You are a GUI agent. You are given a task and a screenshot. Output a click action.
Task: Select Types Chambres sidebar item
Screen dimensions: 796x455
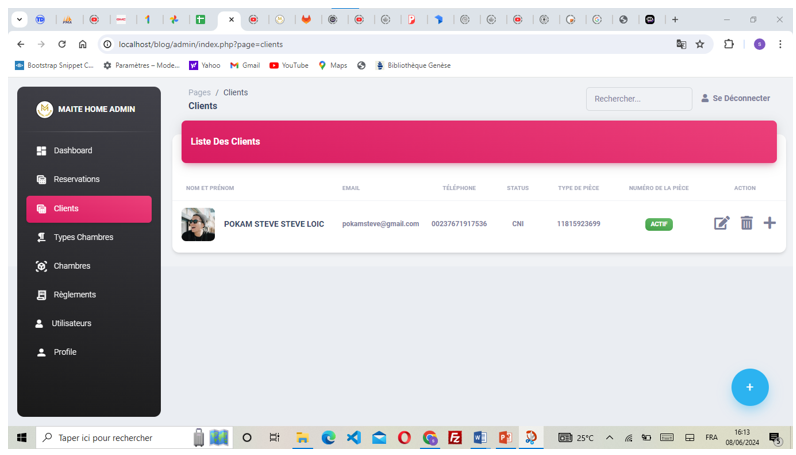tap(82, 238)
